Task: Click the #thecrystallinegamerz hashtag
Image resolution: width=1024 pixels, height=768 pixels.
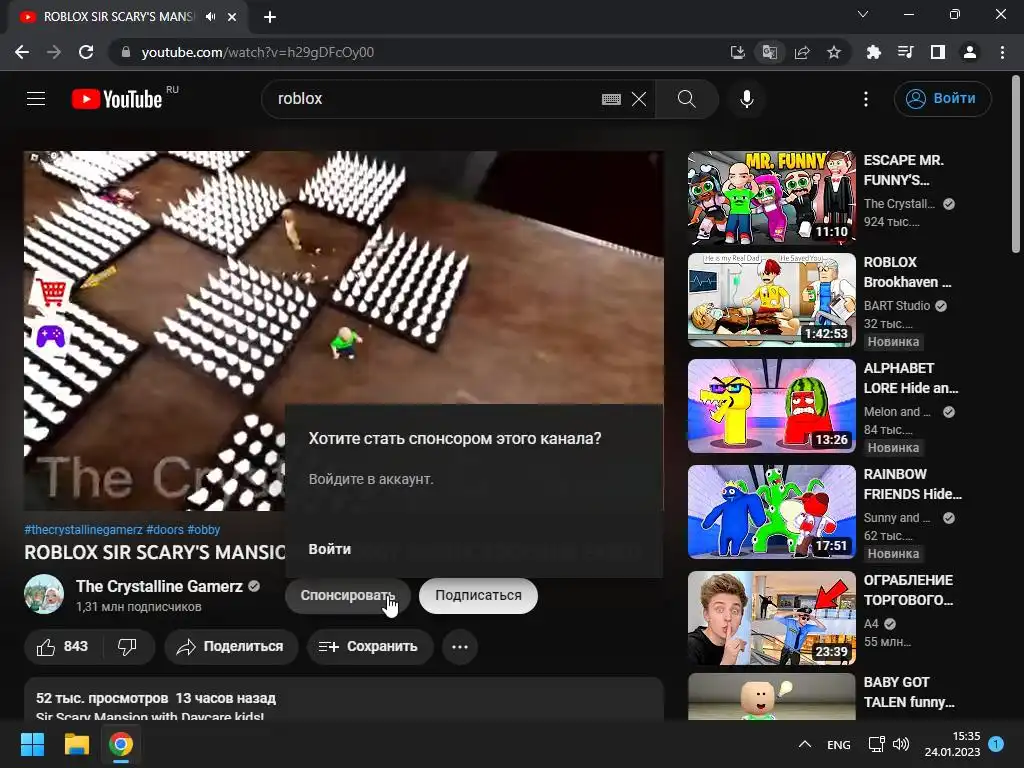Action: point(83,530)
